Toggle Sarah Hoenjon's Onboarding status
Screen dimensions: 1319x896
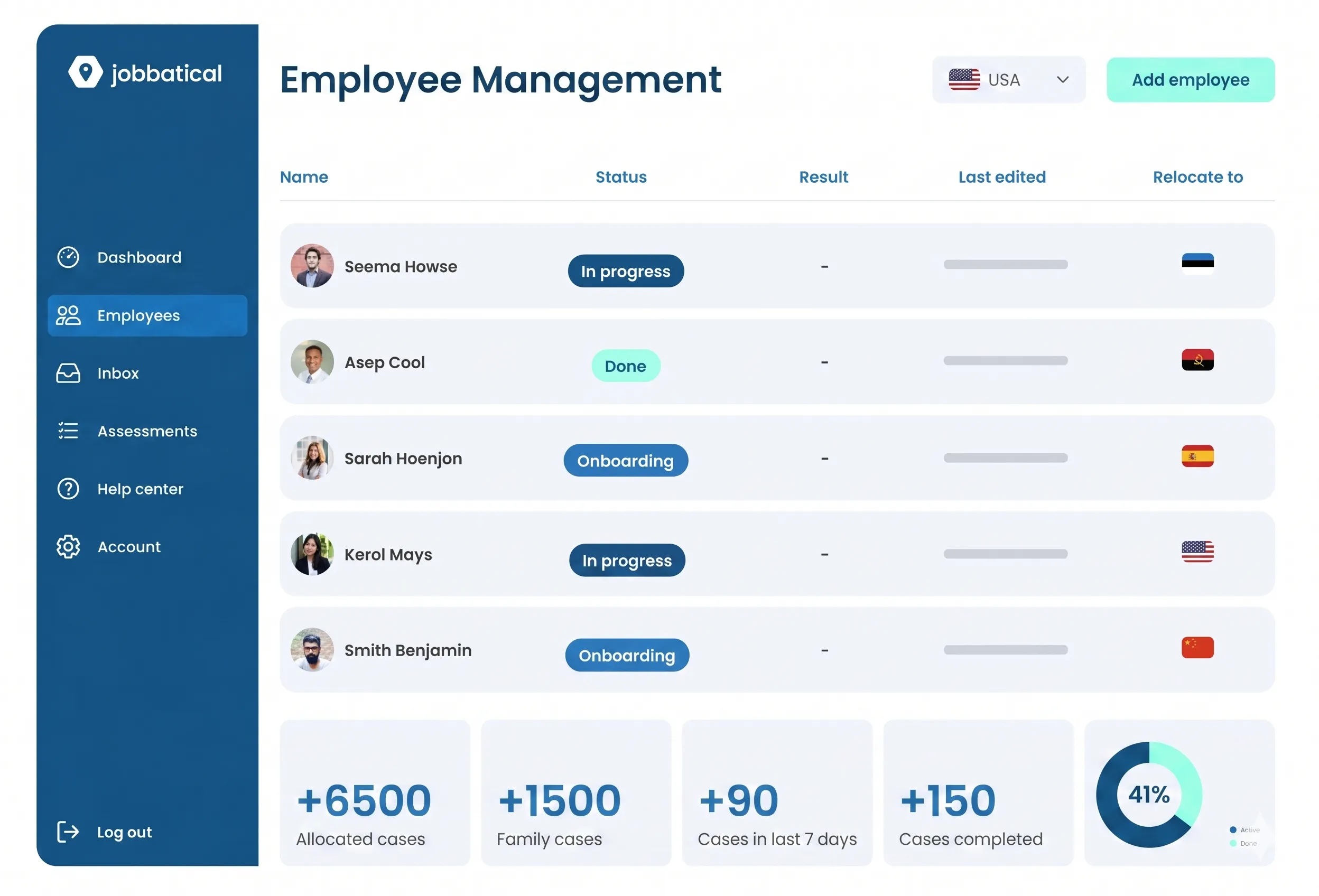pyautogui.click(x=626, y=460)
